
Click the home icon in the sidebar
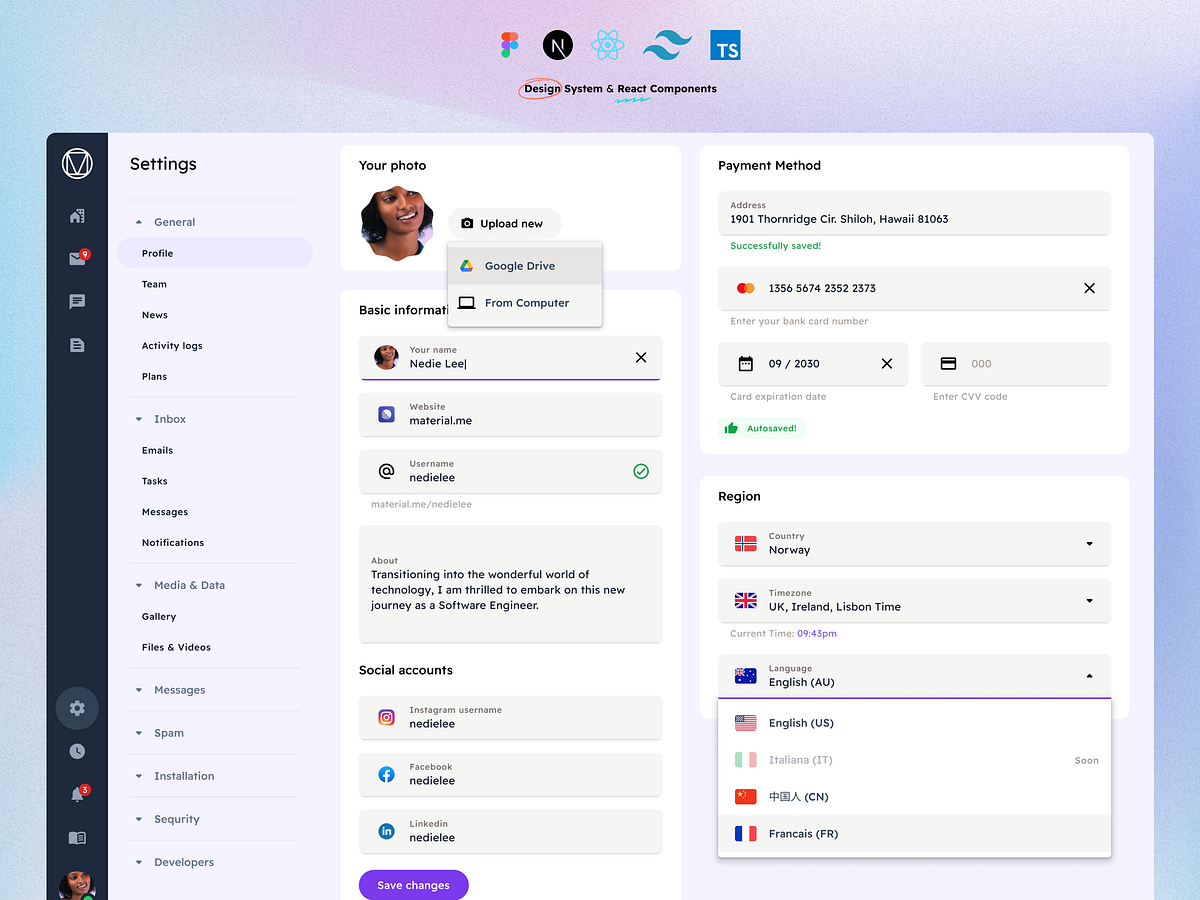[x=77, y=215]
